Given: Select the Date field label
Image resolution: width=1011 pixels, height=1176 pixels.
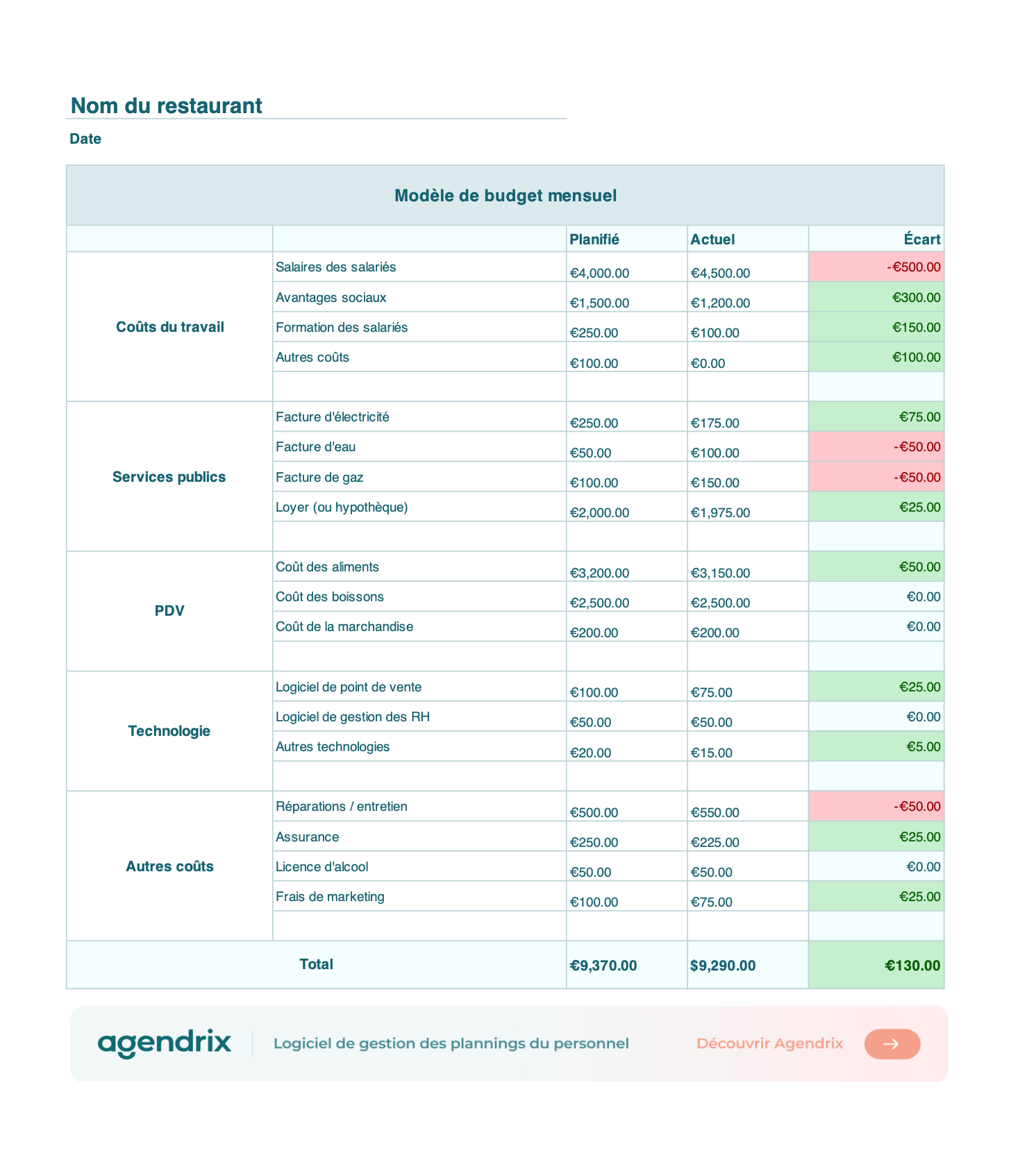Looking at the screenshot, I should pos(85,139).
